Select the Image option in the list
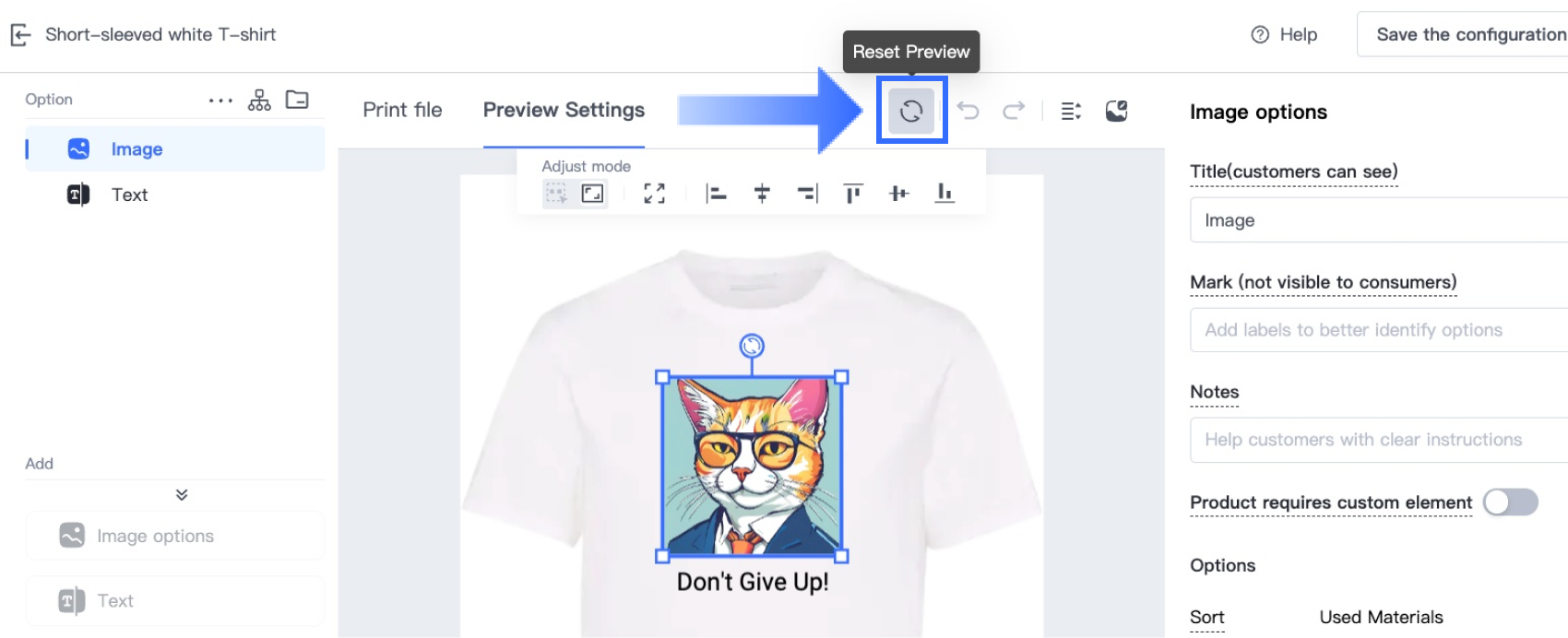The width and height of the screenshot is (1568, 638). tap(175, 149)
